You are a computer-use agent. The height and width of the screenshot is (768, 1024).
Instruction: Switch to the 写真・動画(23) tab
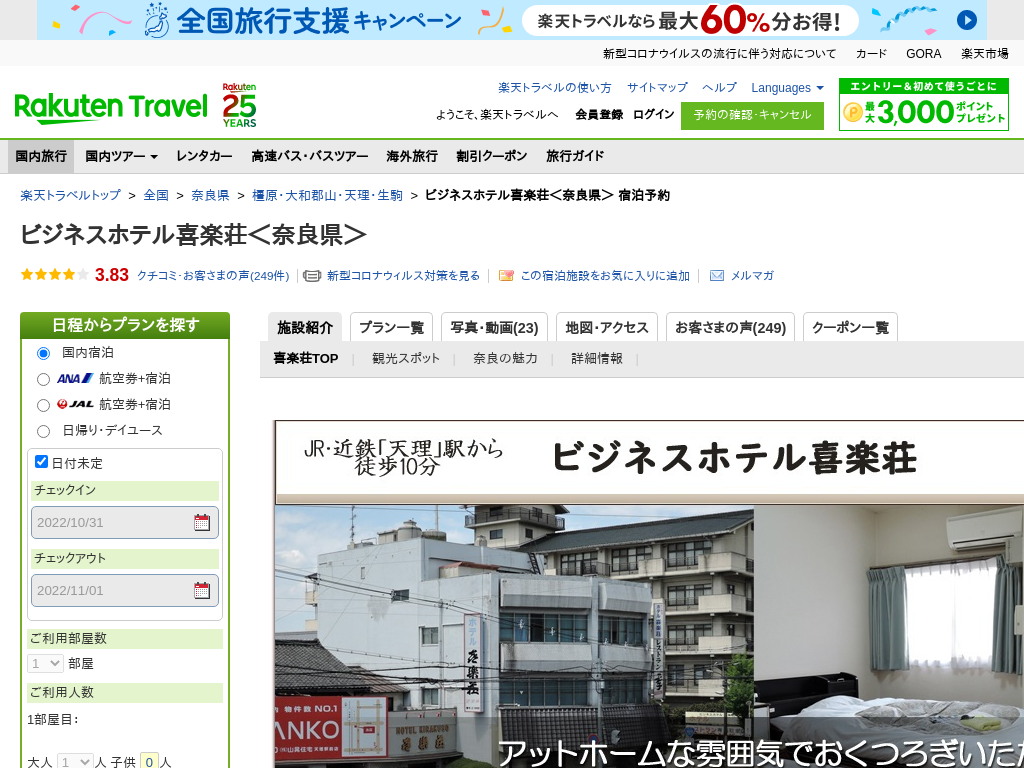coord(494,327)
